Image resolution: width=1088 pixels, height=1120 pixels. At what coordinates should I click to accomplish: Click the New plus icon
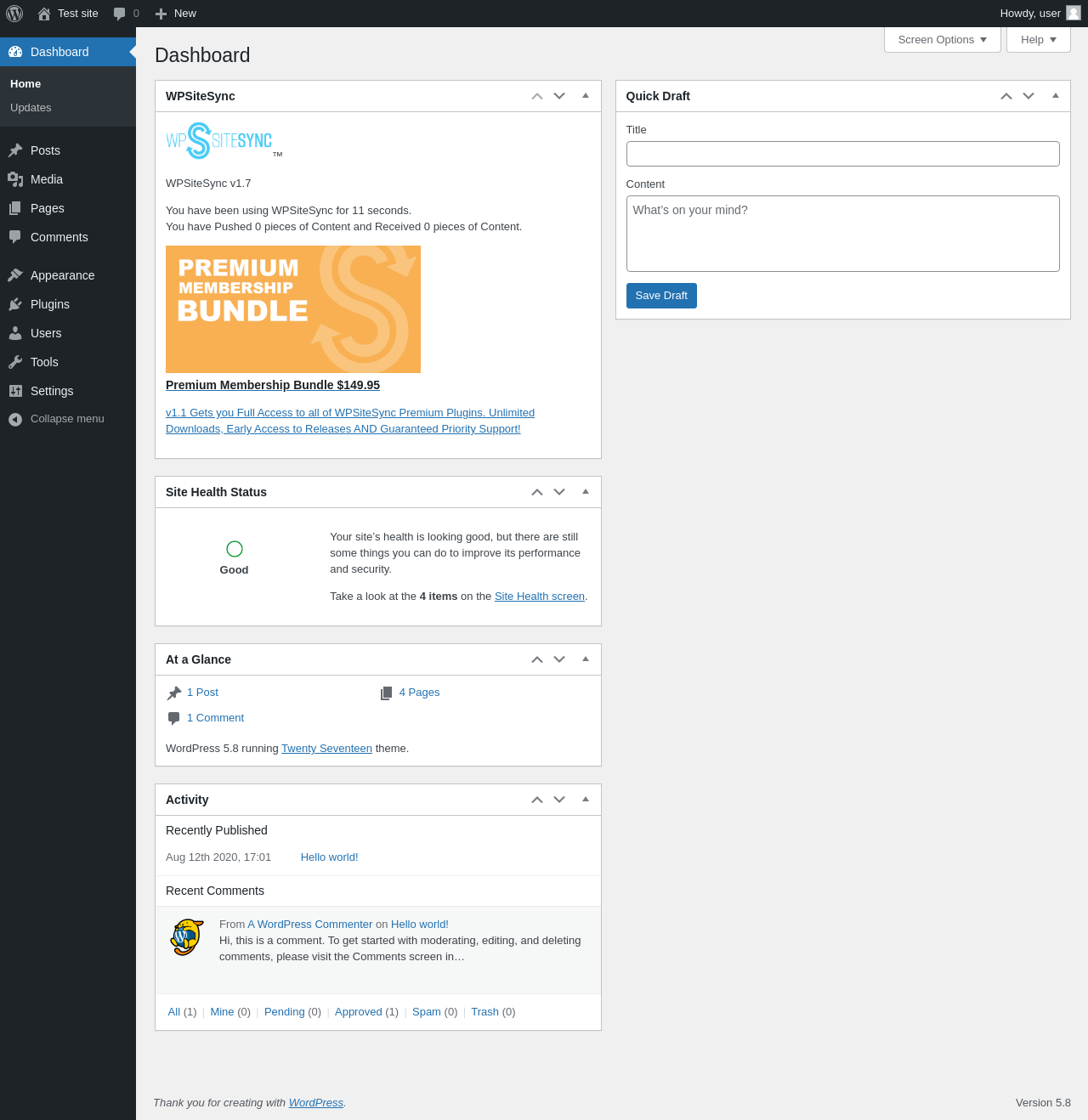[161, 14]
